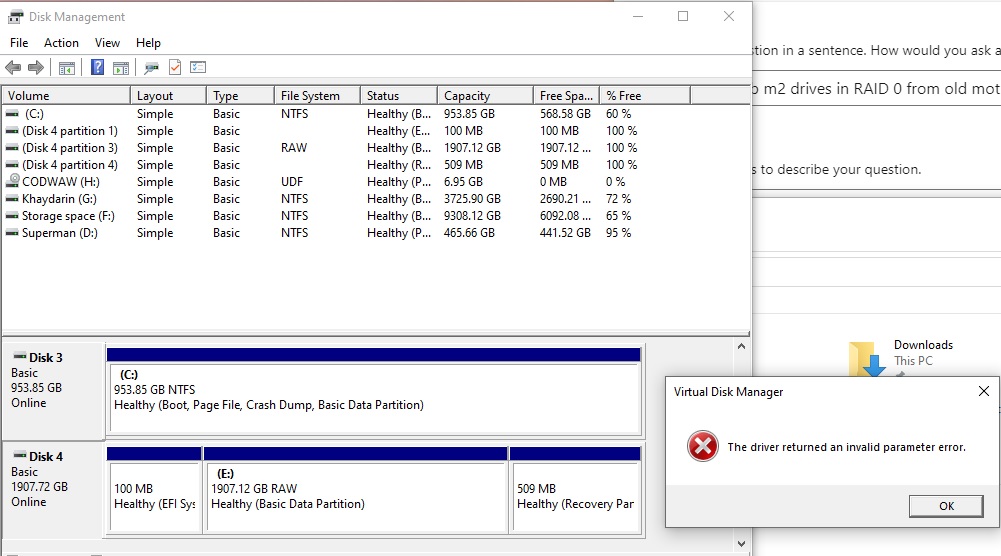
Task: Select the Disk 3 label panel
Action: click(54, 391)
